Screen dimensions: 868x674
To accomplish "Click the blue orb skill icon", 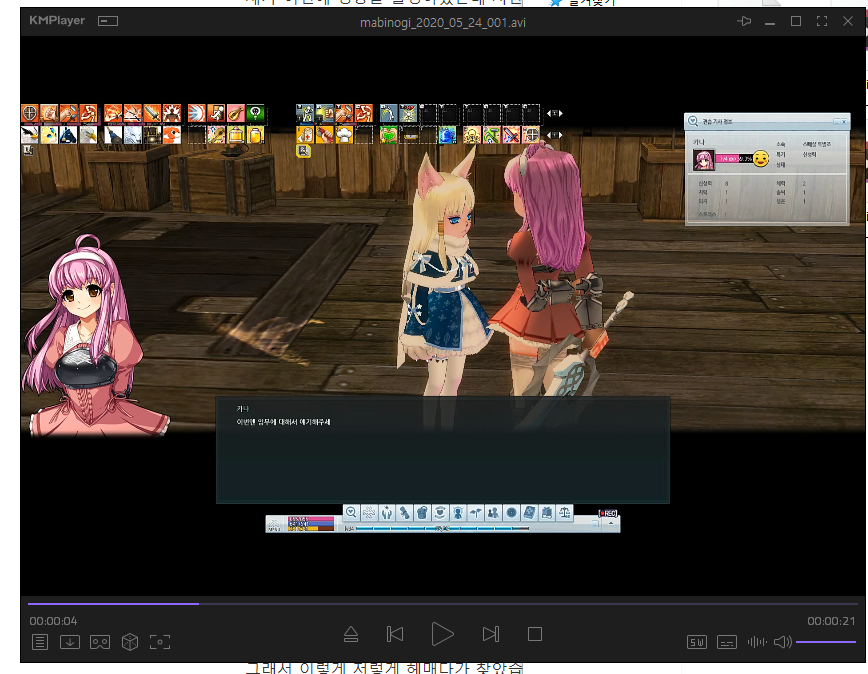I will tap(447, 135).
